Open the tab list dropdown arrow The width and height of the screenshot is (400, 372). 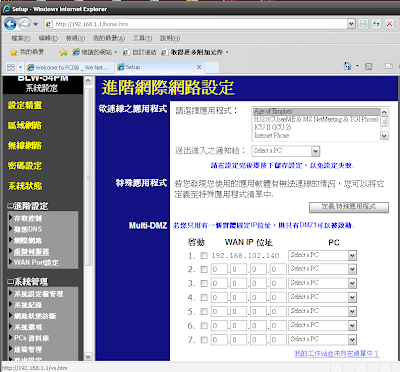tap(20, 67)
